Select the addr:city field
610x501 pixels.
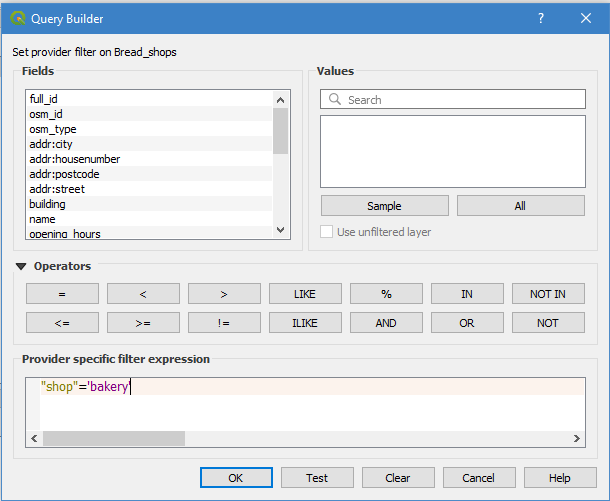pos(51,144)
